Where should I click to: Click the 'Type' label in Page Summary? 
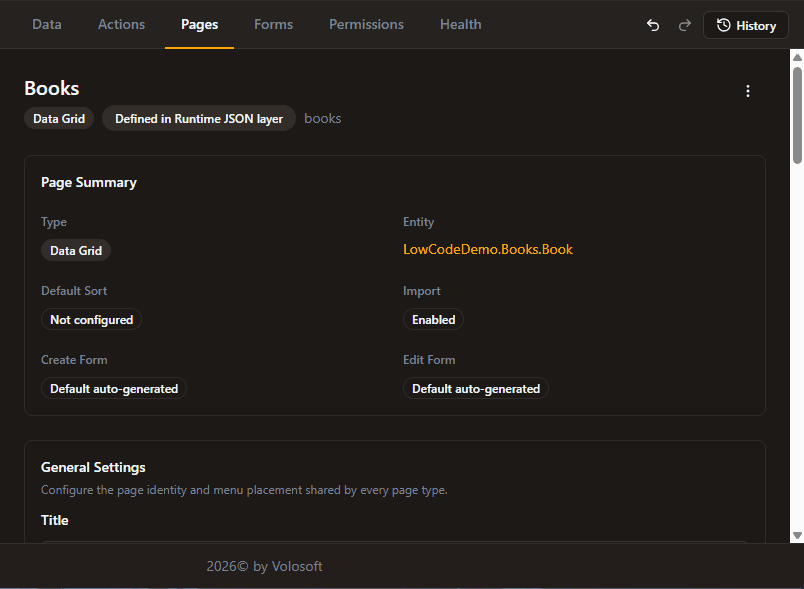tap(54, 222)
